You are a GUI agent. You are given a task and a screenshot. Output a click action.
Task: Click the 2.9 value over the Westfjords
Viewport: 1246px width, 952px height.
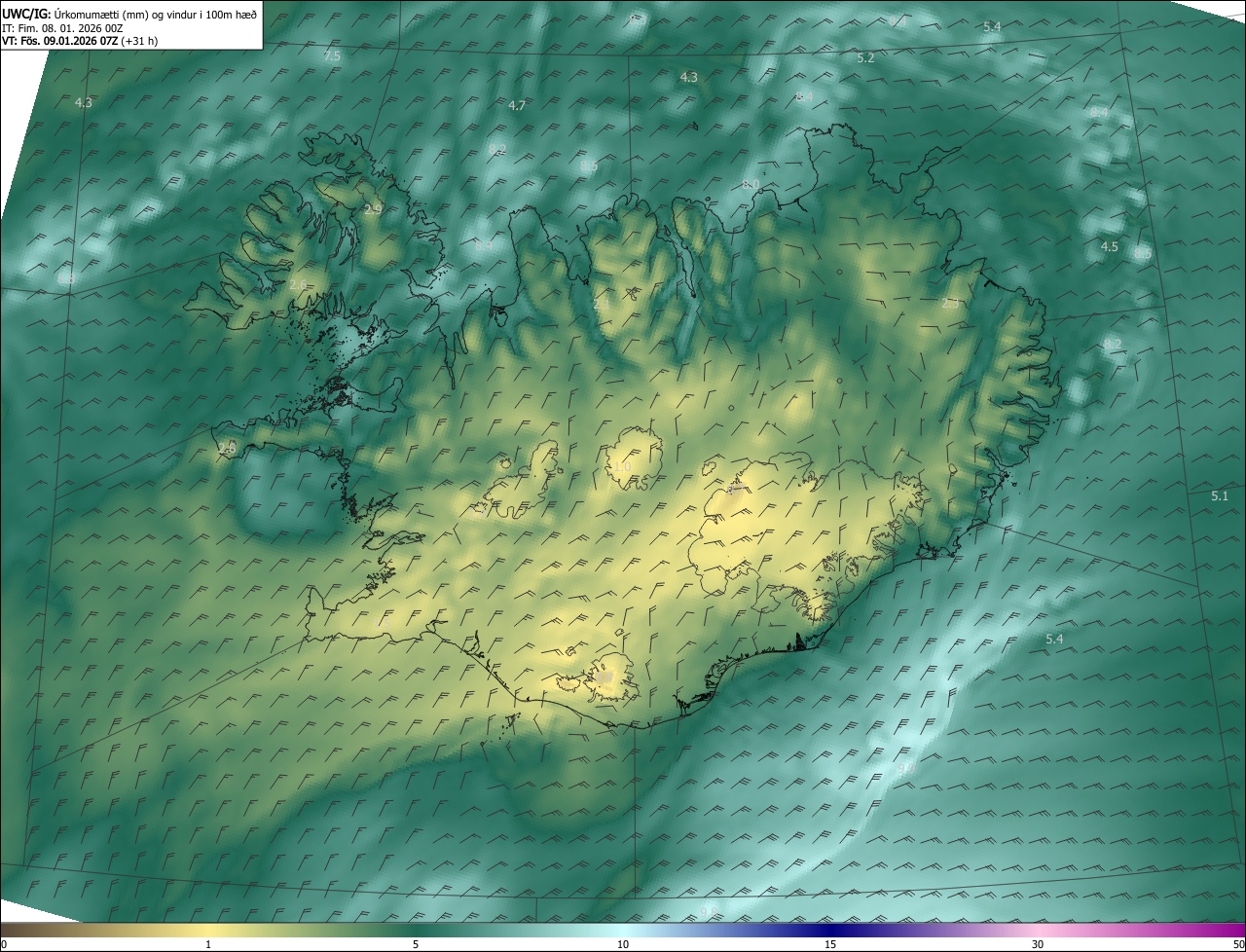tap(373, 209)
